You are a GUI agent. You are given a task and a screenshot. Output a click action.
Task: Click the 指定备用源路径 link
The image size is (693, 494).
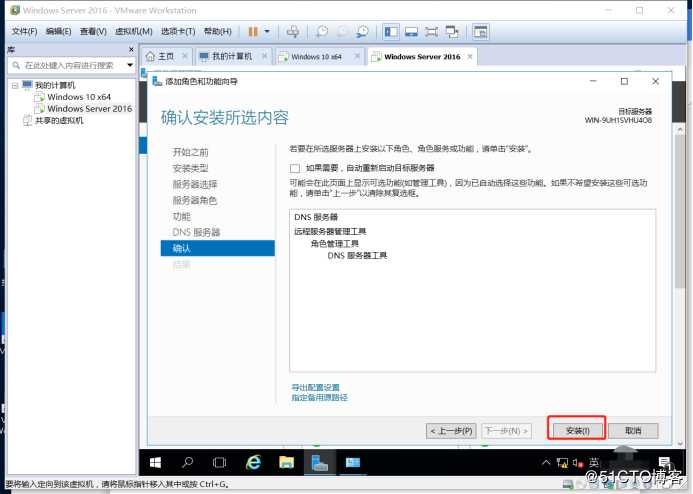[320, 398]
